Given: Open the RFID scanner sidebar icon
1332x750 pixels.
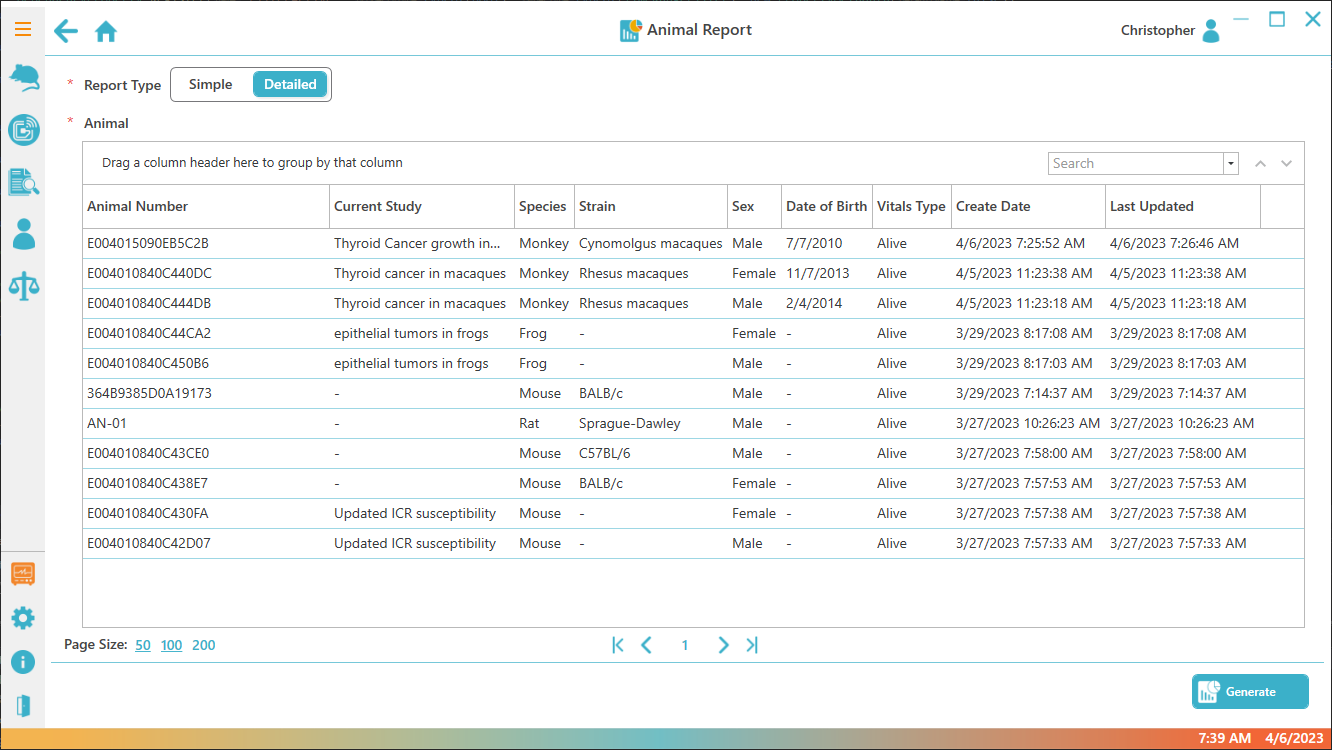Looking at the screenshot, I should pos(23,130).
